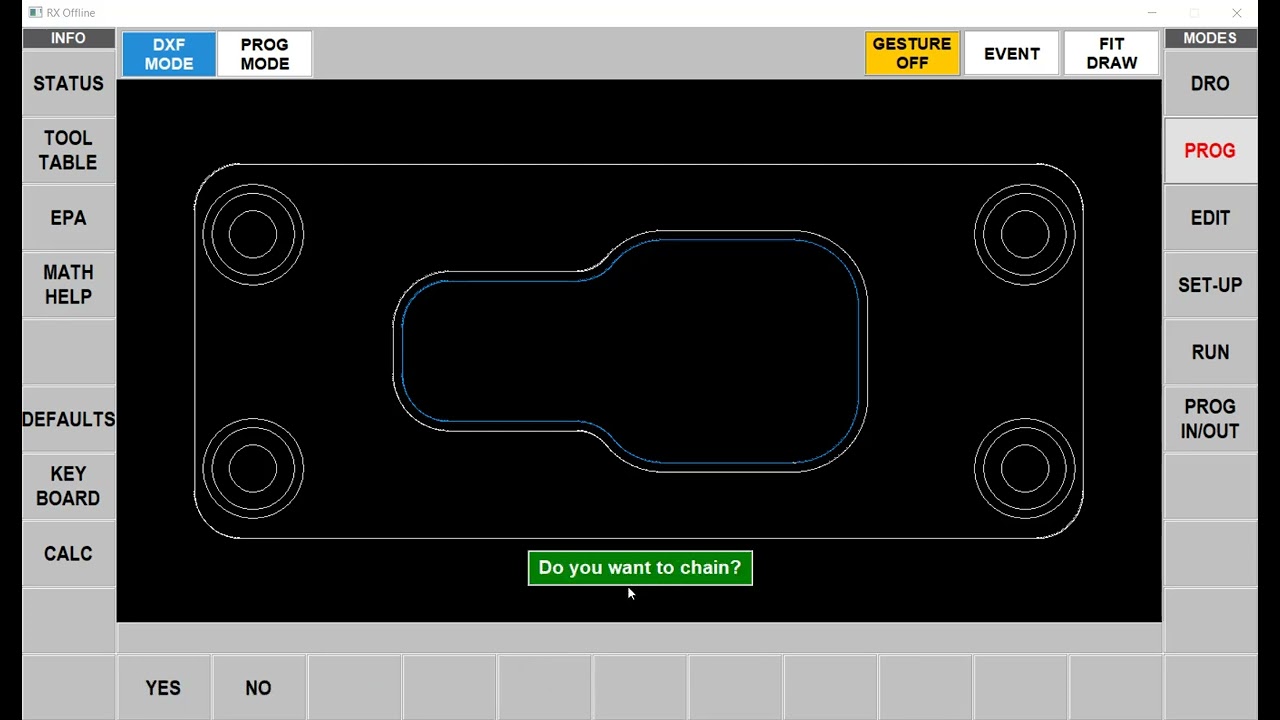Select the top-right hole circle in drawing
This screenshot has width=1280, height=720.
click(x=1025, y=234)
